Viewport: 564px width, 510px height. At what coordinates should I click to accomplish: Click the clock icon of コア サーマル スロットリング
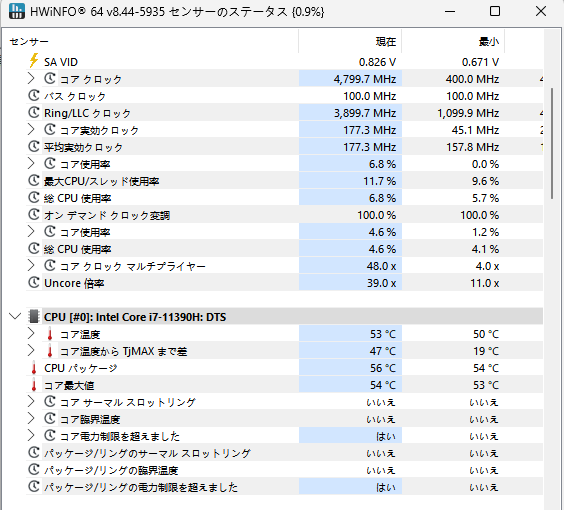tap(50, 401)
